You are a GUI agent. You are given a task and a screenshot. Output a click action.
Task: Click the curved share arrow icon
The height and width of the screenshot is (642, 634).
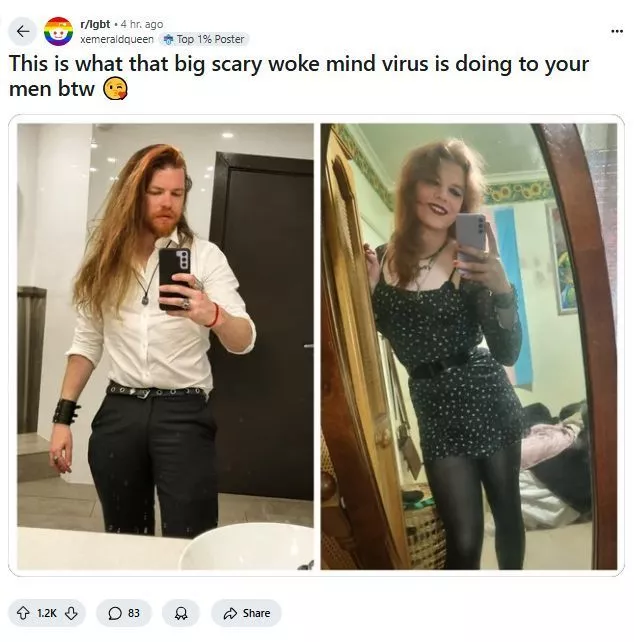(x=230, y=613)
